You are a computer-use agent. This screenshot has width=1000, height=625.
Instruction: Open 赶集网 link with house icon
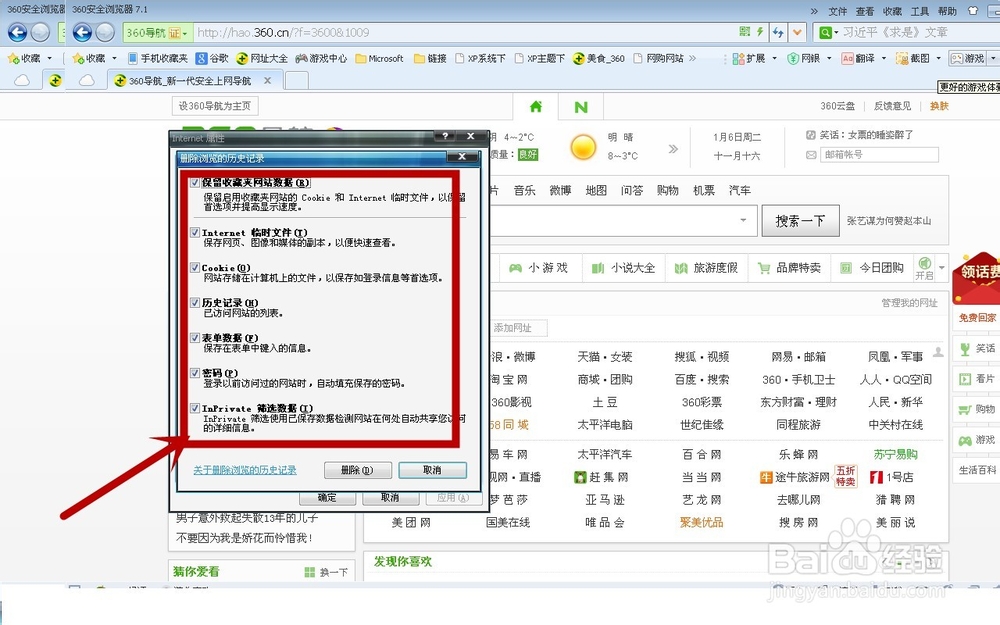tap(601, 477)
